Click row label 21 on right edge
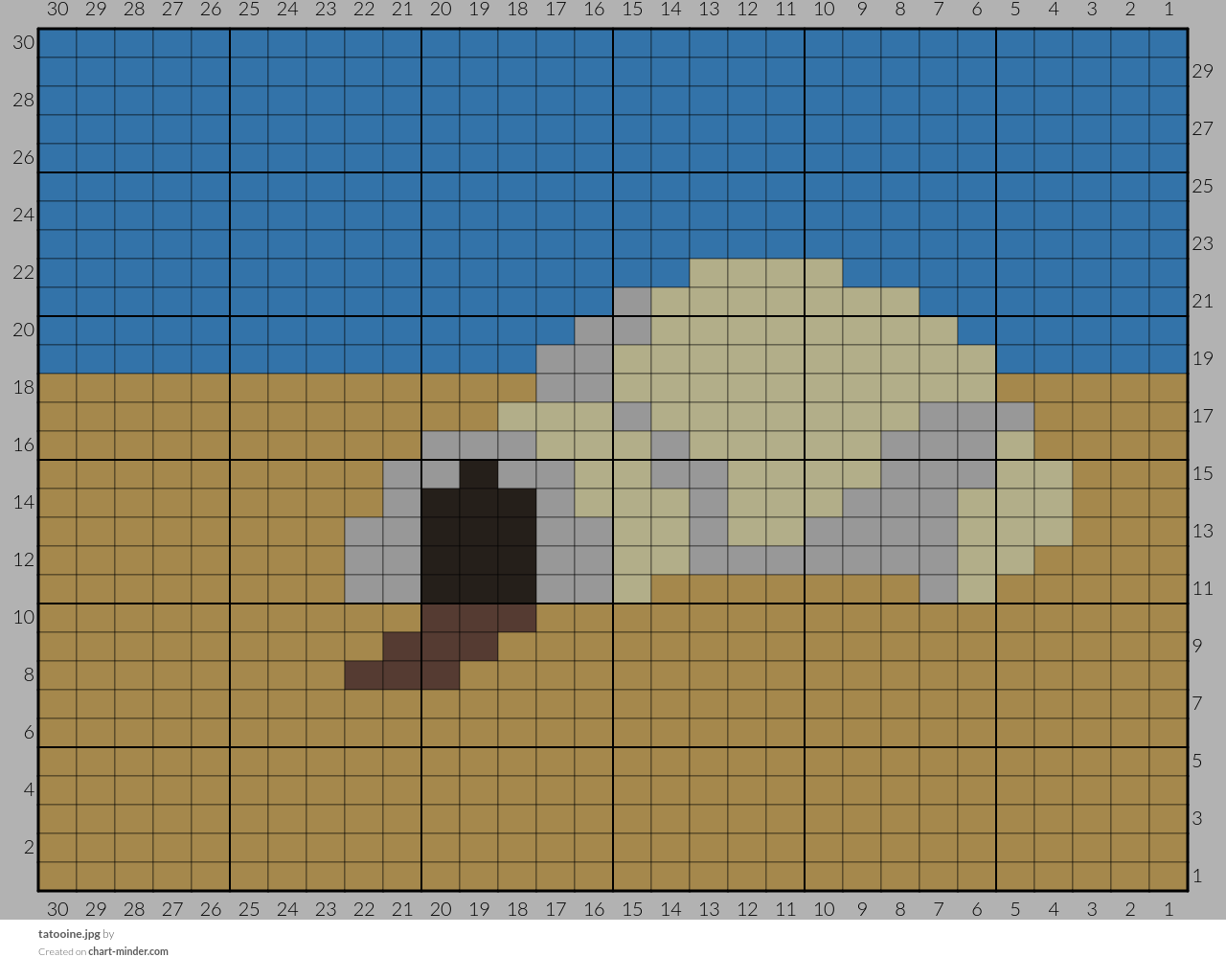1226x980 pixels. [1203, 301]
